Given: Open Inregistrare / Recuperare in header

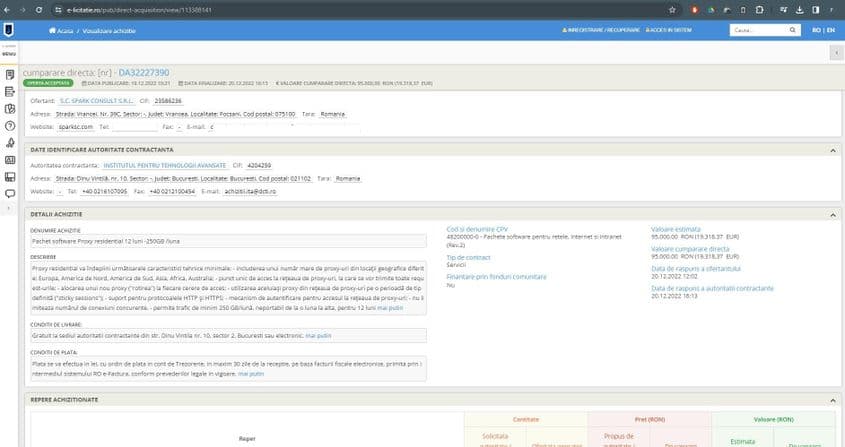Looking at the screenshot, I should pos(602,31).
